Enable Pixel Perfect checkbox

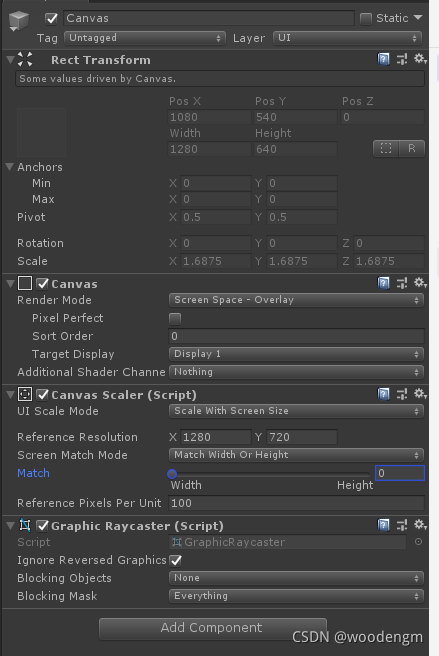pyautogui.click(x=175, y=319)
